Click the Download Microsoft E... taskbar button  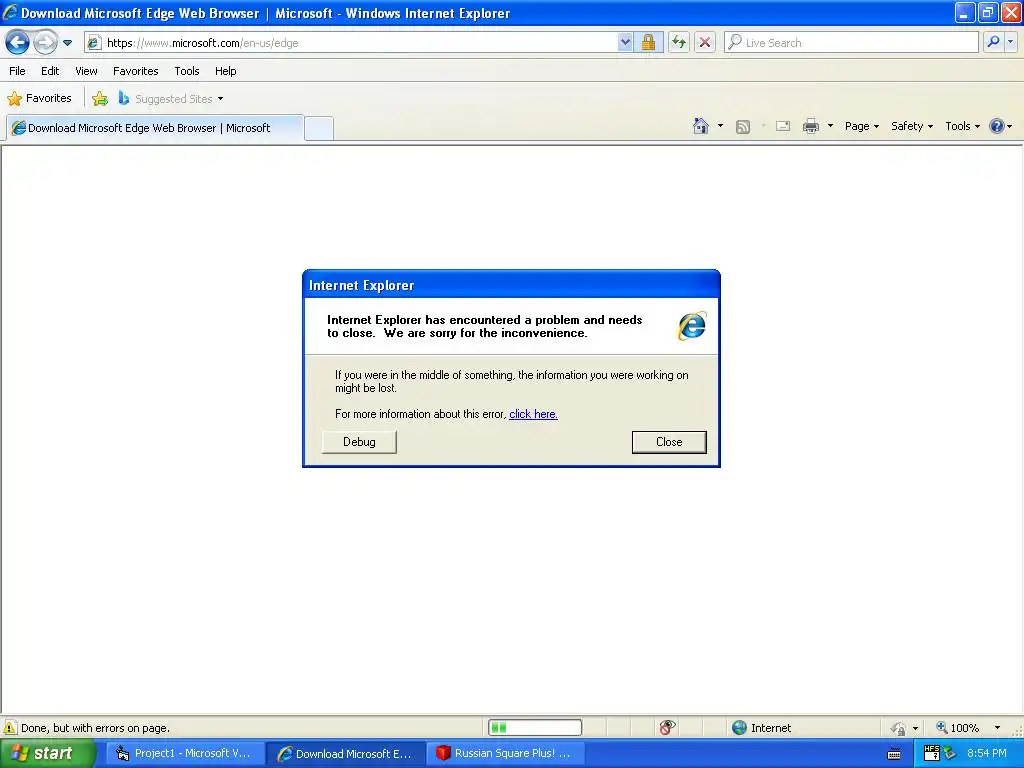coord(346,754)
